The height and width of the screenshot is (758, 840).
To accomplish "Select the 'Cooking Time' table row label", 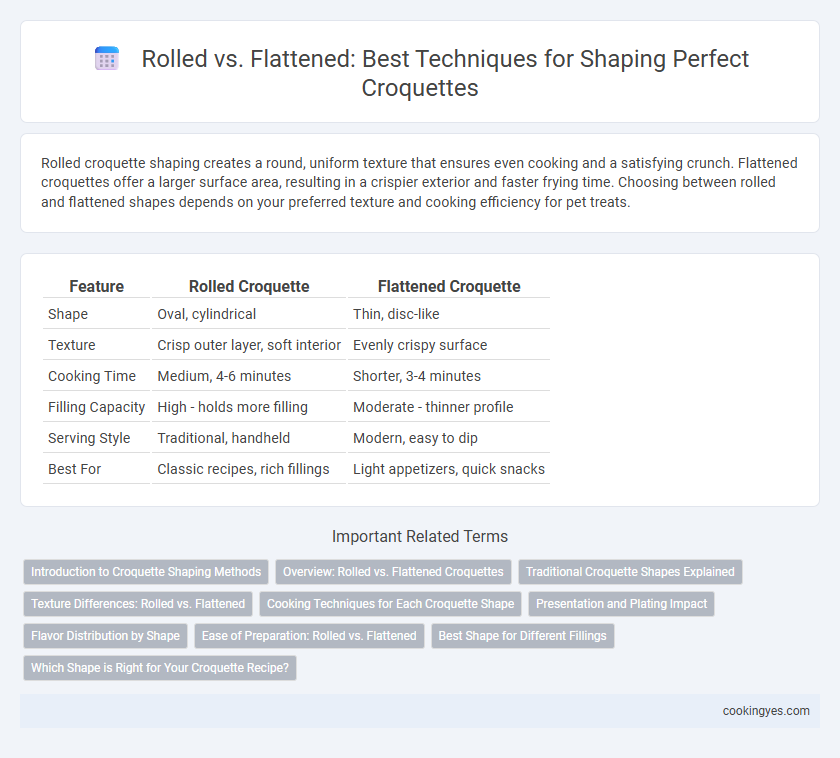I will point(92,376).
